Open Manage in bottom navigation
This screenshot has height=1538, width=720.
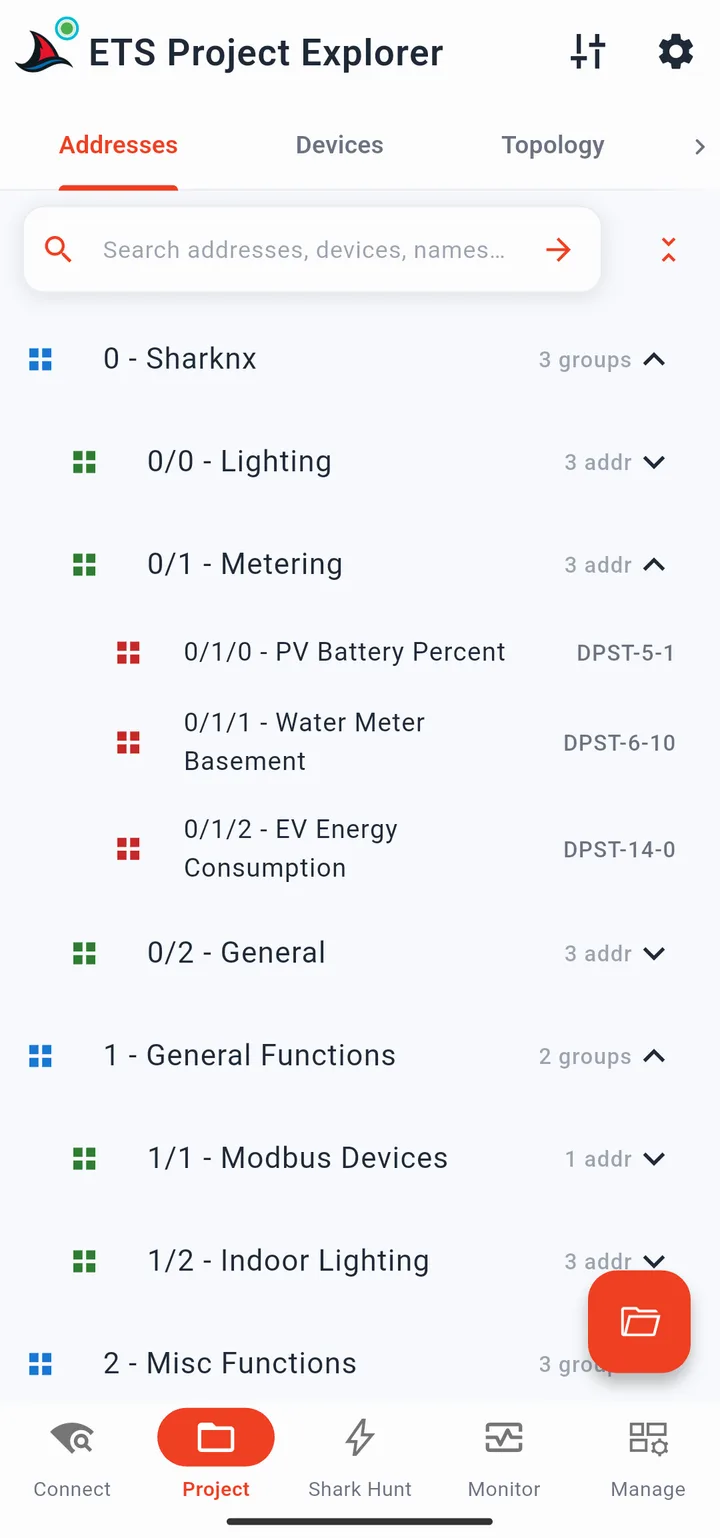point(648,1458)
